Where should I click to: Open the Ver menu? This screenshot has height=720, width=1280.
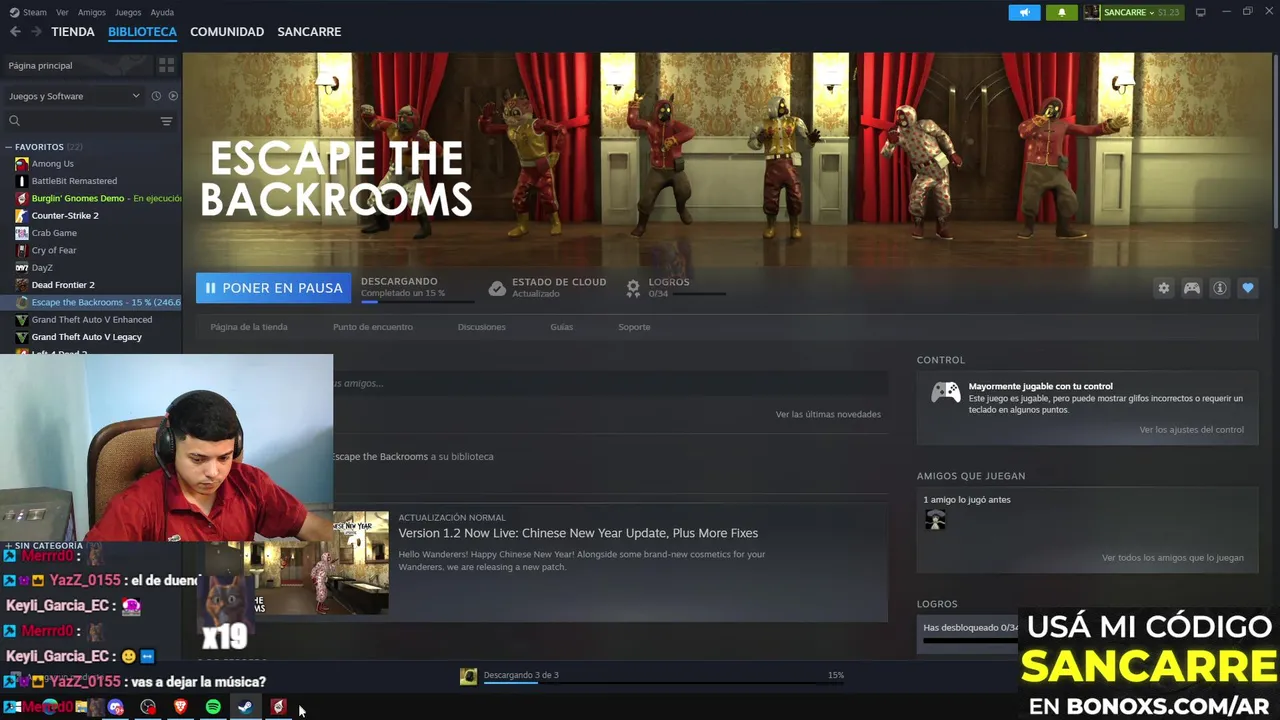62,12
